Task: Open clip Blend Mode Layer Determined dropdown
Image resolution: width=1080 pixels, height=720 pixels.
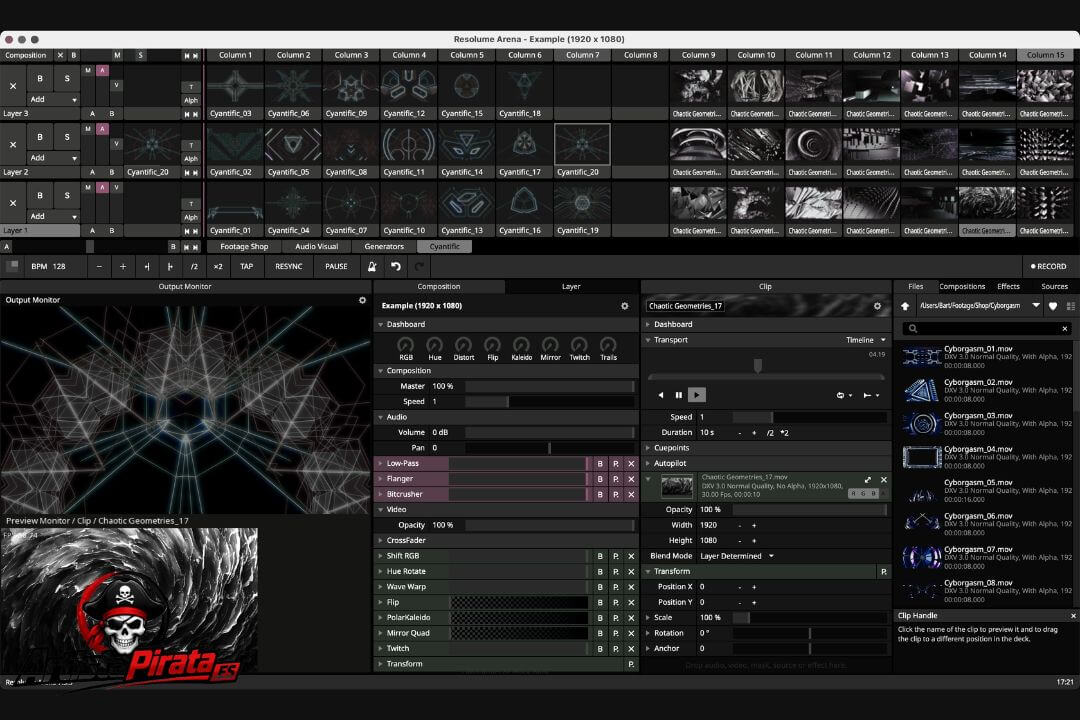Action: tap(736, 556)
